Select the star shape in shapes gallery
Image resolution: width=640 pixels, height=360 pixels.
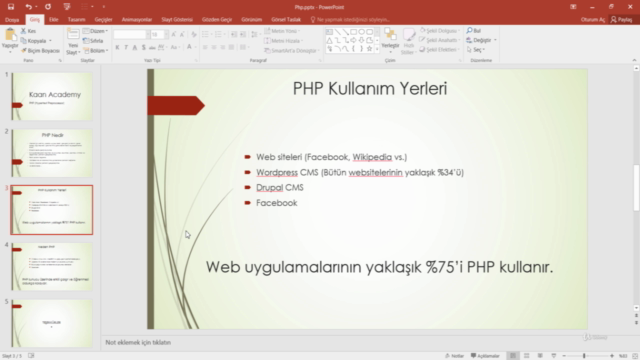(369, 49)
